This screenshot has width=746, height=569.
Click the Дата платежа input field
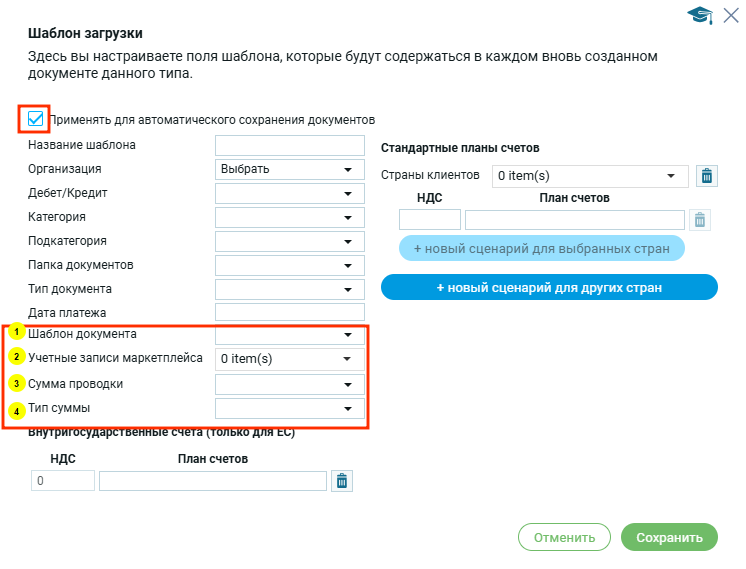(x=290, y=313)
